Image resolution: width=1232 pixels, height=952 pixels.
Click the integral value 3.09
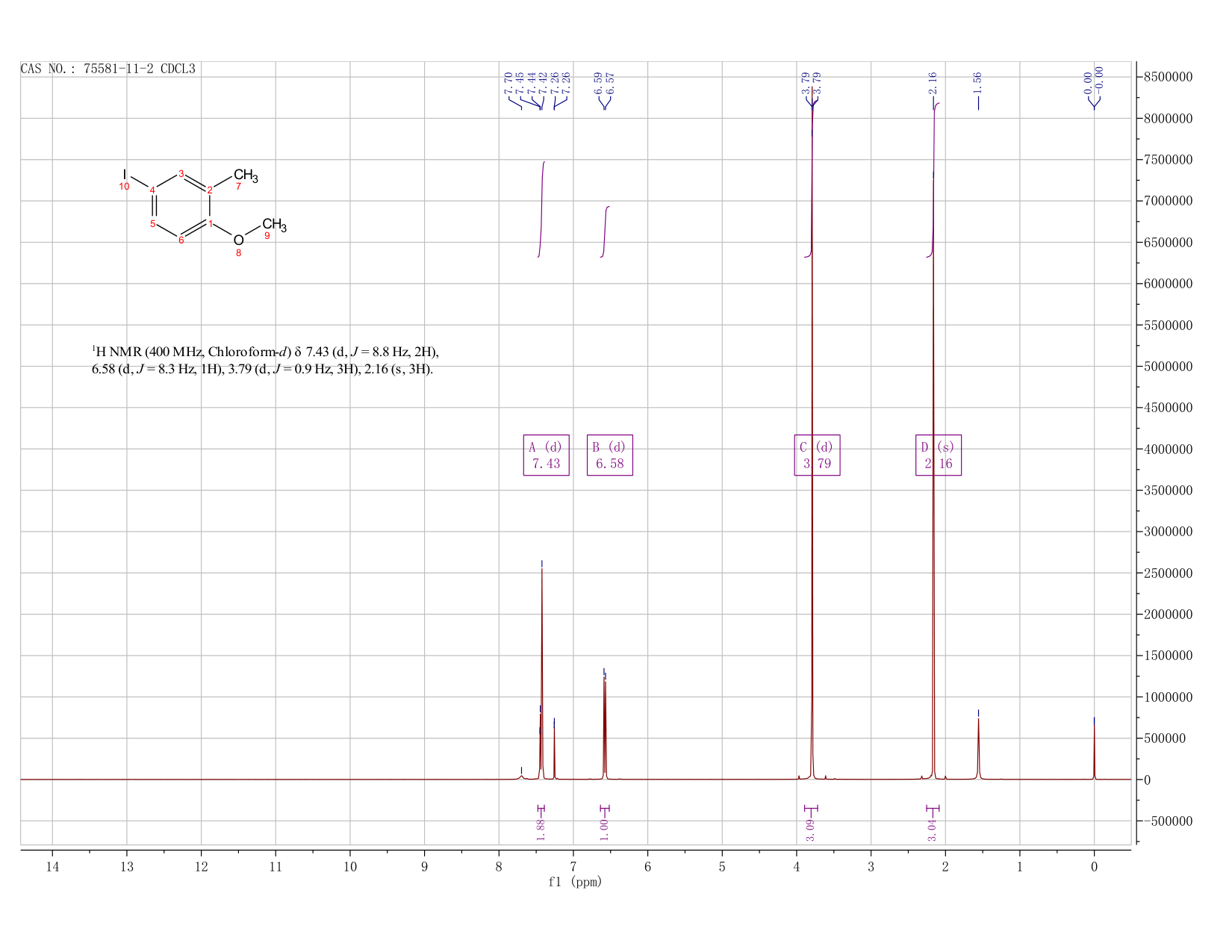pos(811,830)
